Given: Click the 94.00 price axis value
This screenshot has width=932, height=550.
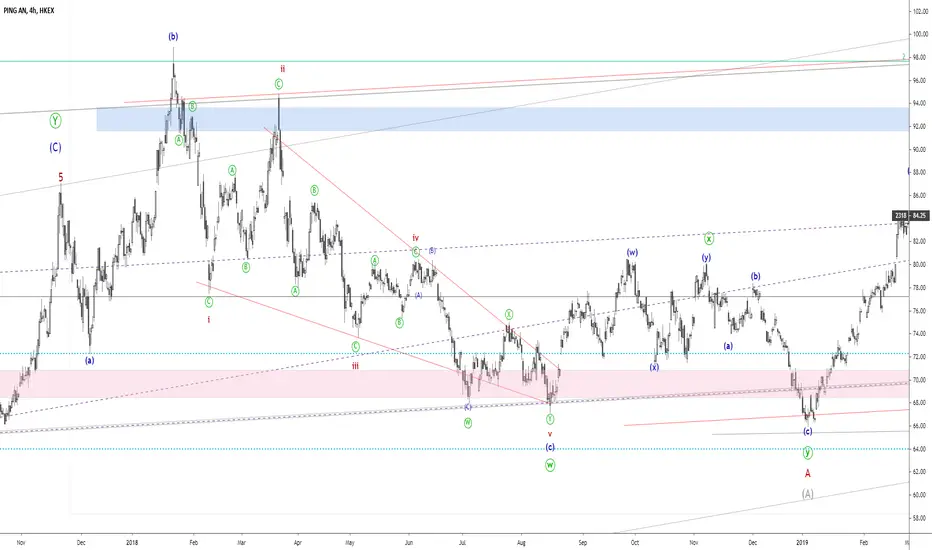Looking at the screenshot, I should (x=920, y=103).
